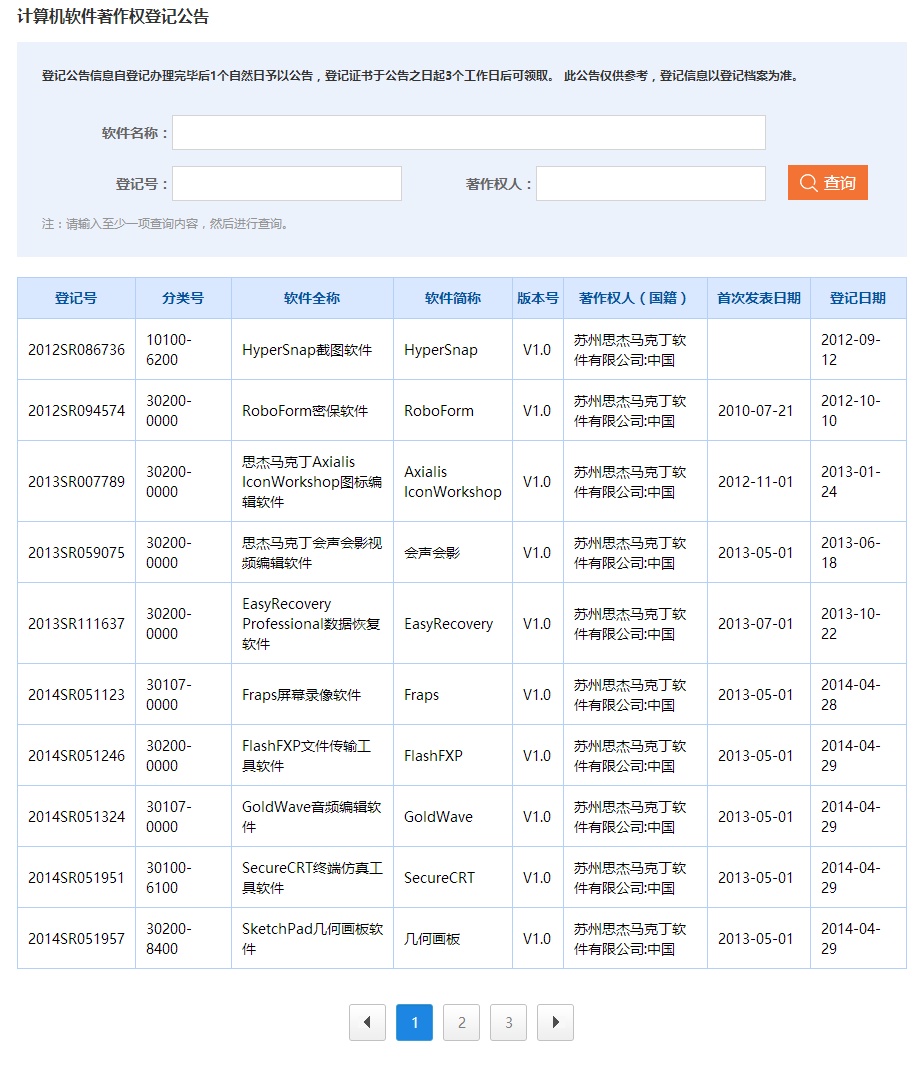Click EasyRecovery Professional数据恢复软件 cell

click(311, 624)
